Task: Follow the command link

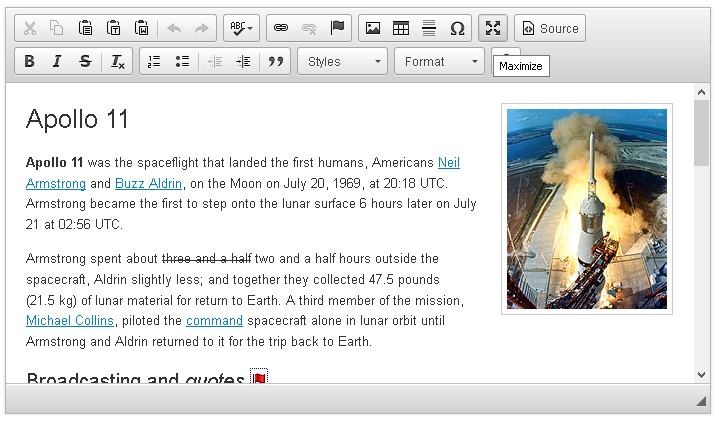Action: pos(214,321)
